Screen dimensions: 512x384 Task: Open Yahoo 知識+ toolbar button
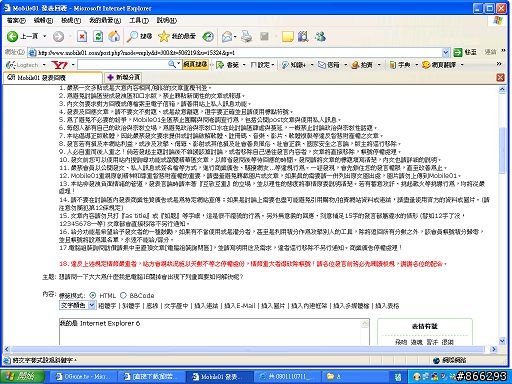coord(293,65)
